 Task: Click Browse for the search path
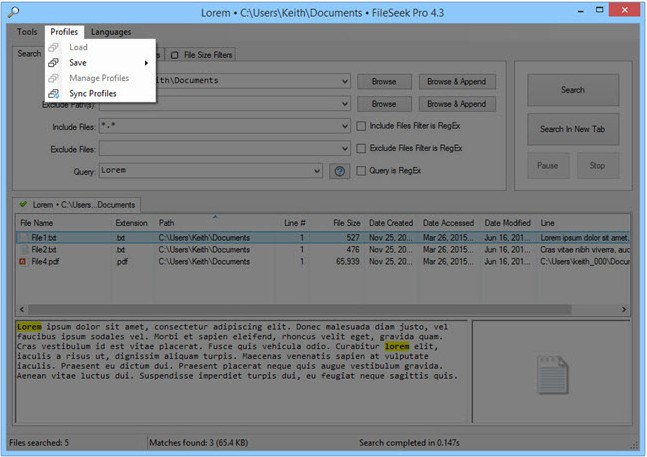tap(384, 82)
